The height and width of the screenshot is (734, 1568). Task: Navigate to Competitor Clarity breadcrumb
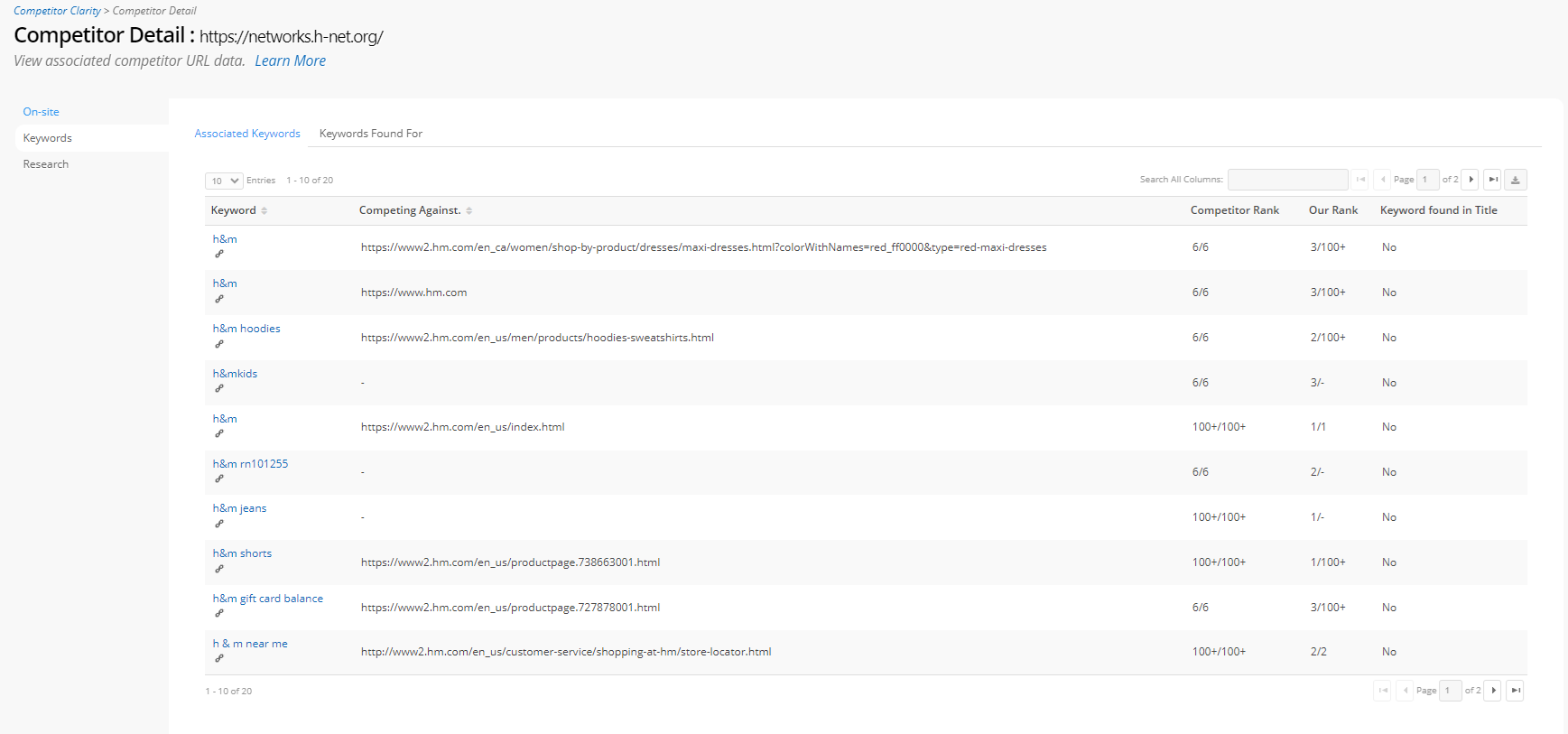pyautogui.click(x=57, y=11)
